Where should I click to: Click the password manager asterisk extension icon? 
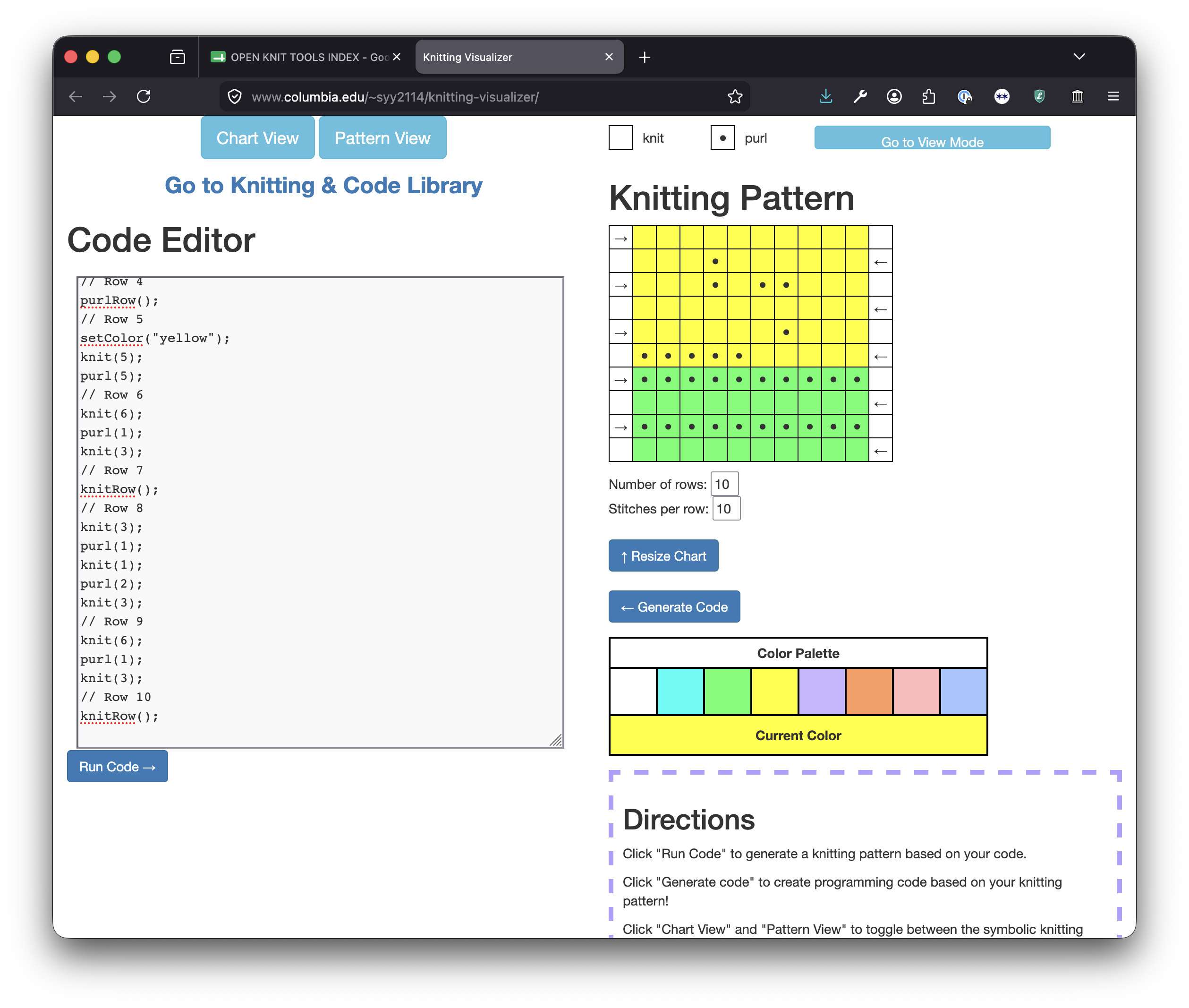click(x=1002, y=96)
